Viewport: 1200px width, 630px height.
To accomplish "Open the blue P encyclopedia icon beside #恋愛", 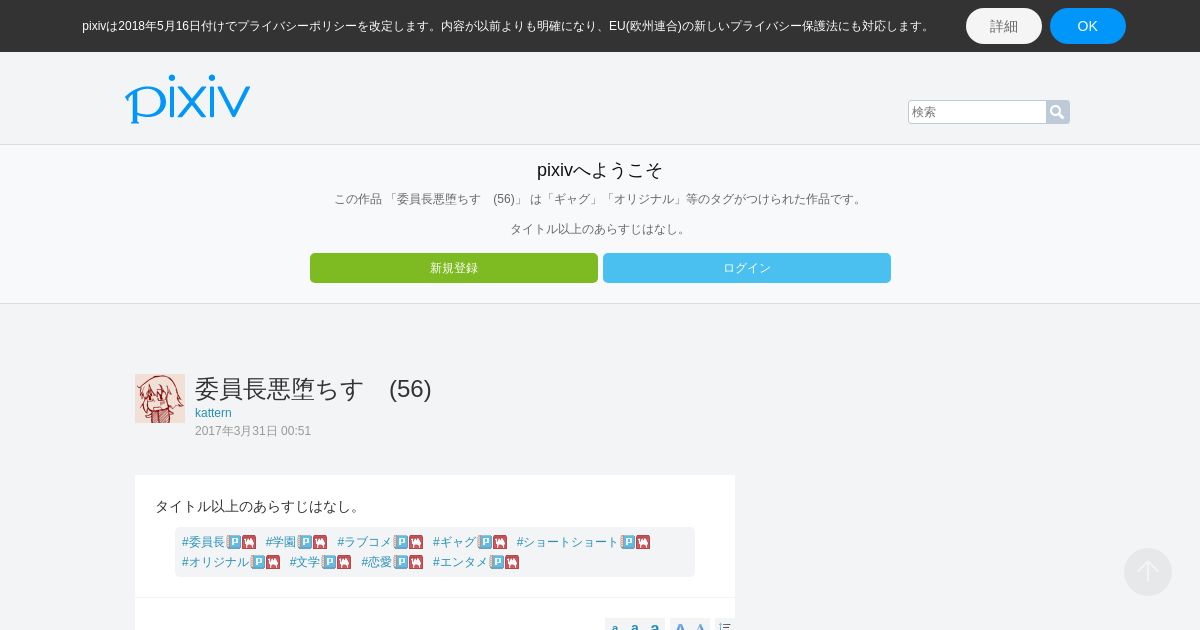I will coord(401,562).
